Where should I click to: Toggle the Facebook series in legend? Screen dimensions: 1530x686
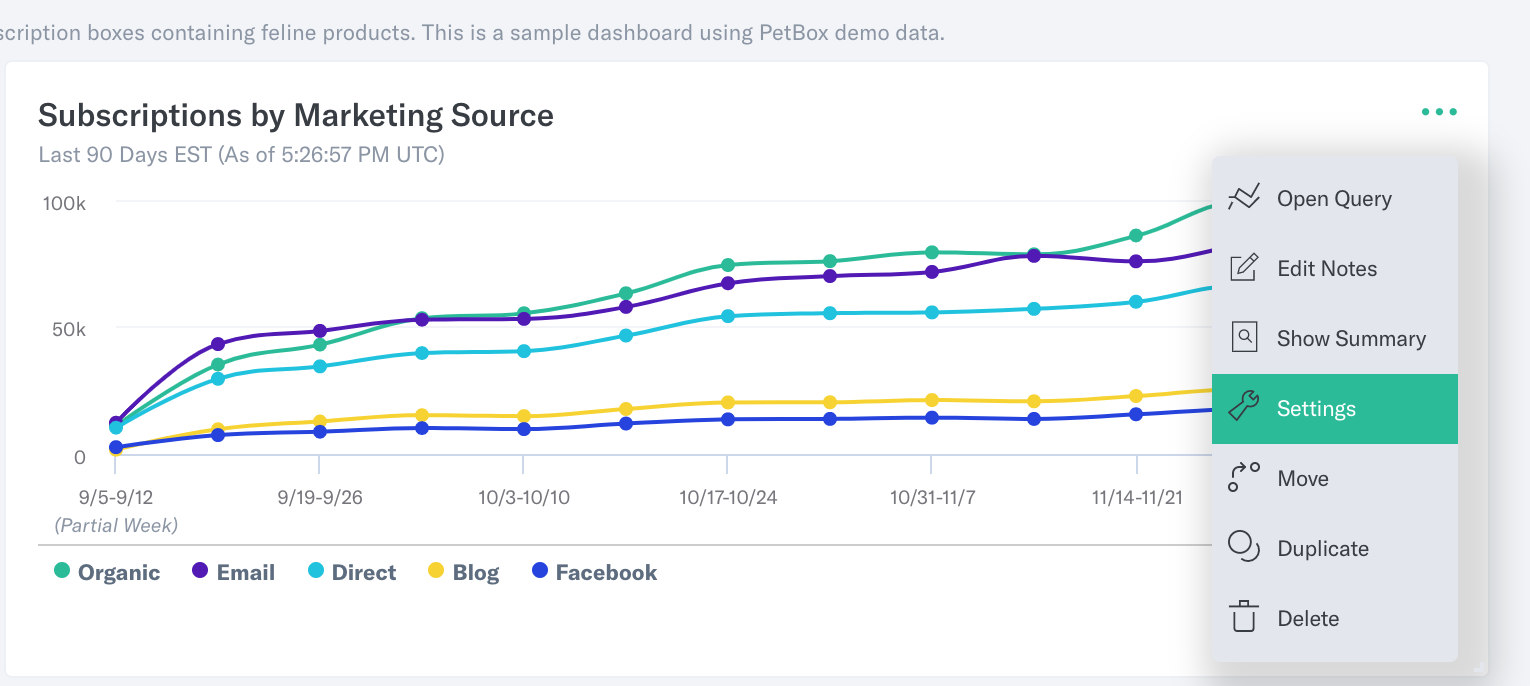tap(594, 572)
